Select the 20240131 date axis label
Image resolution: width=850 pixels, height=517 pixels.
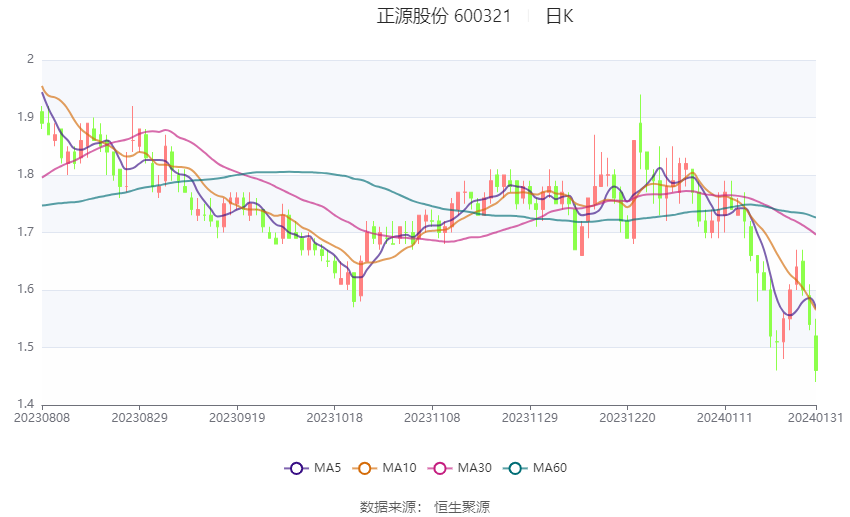pyautogui.click(x=815, y=418)
